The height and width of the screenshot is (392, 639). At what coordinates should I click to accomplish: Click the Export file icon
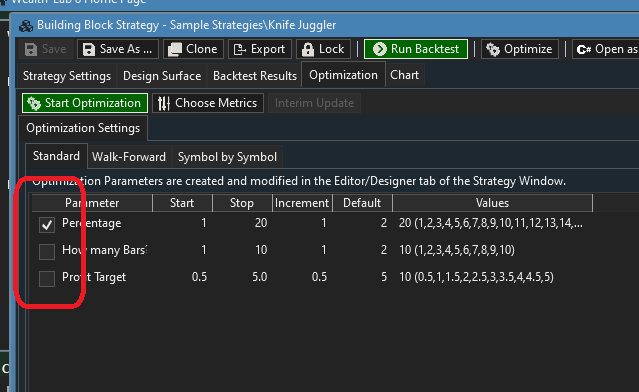click(240, 49)
